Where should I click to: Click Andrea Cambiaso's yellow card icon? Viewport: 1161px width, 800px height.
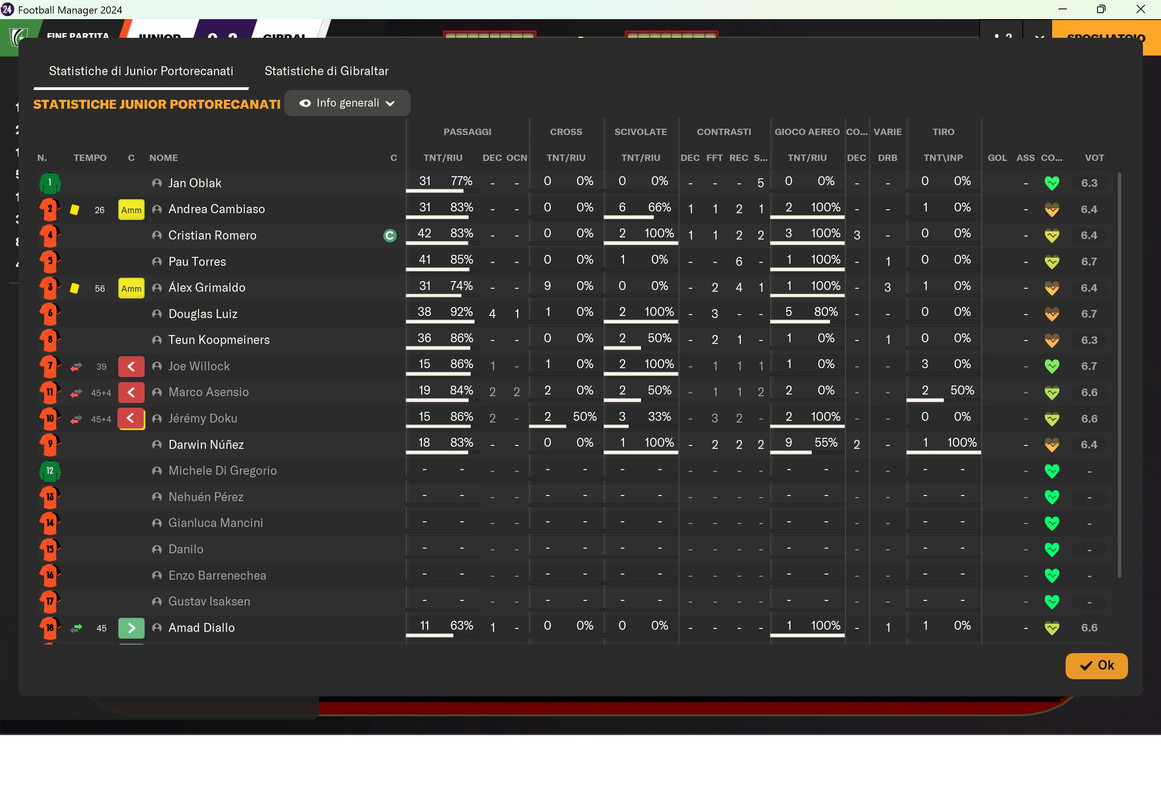[x=75, y=210]
